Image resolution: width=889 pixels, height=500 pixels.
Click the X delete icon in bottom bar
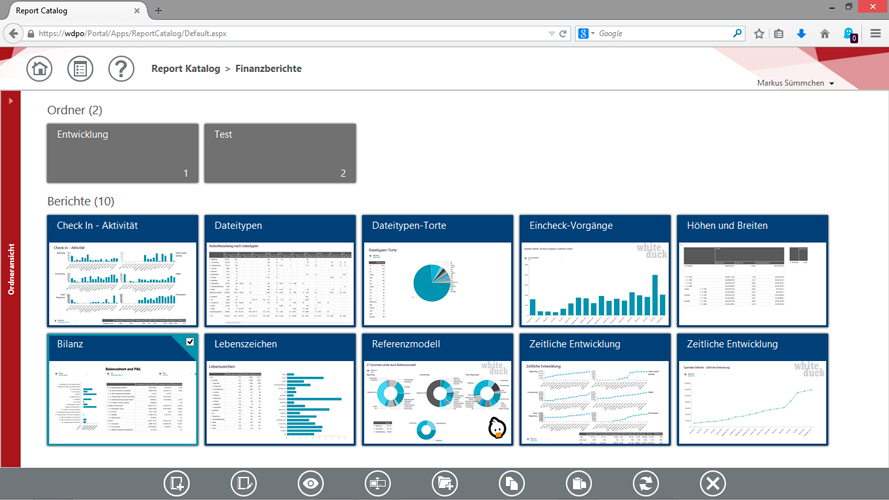[712, 483]
